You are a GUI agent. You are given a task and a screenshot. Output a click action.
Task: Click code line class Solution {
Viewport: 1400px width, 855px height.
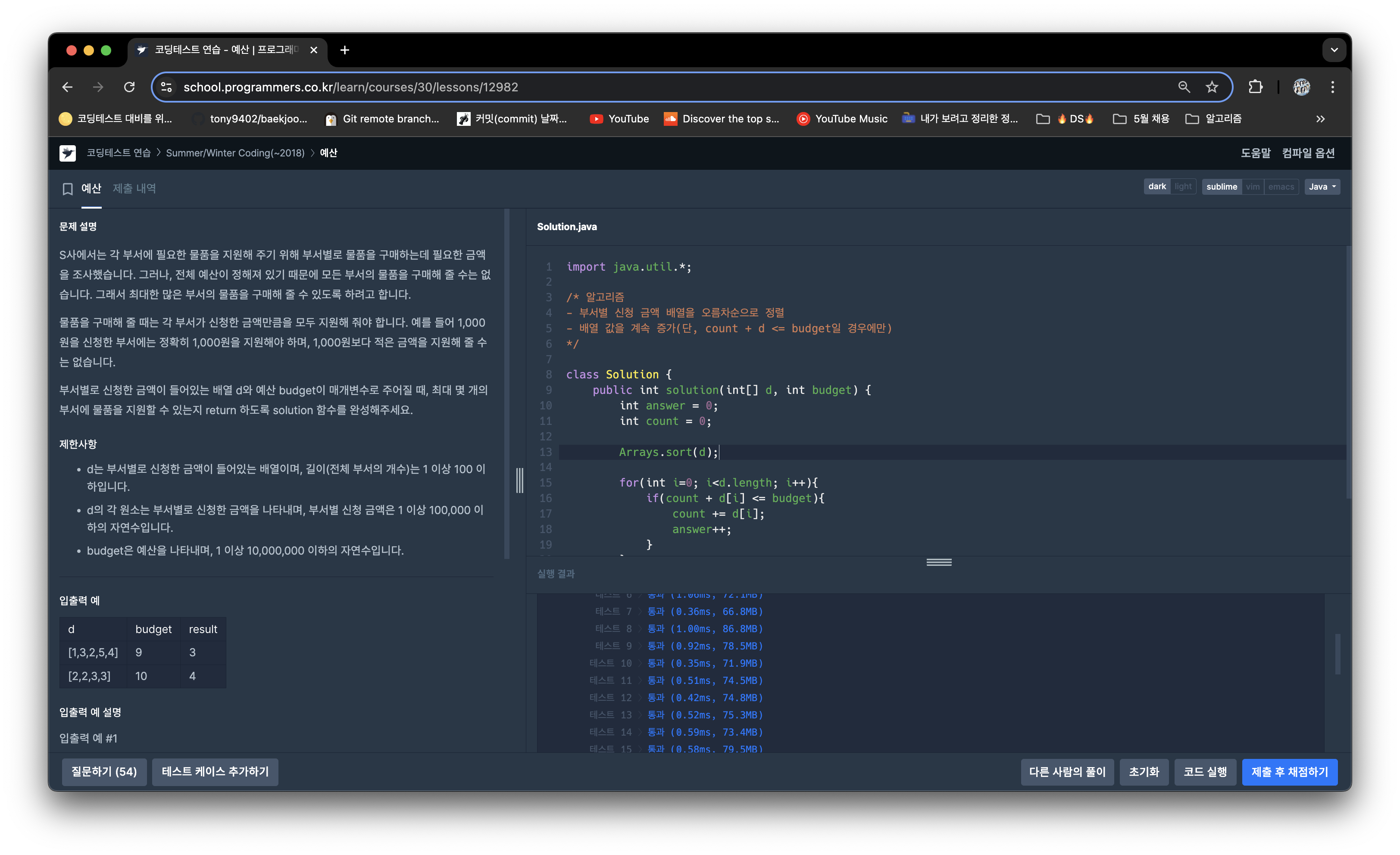(x=619, y=374)
